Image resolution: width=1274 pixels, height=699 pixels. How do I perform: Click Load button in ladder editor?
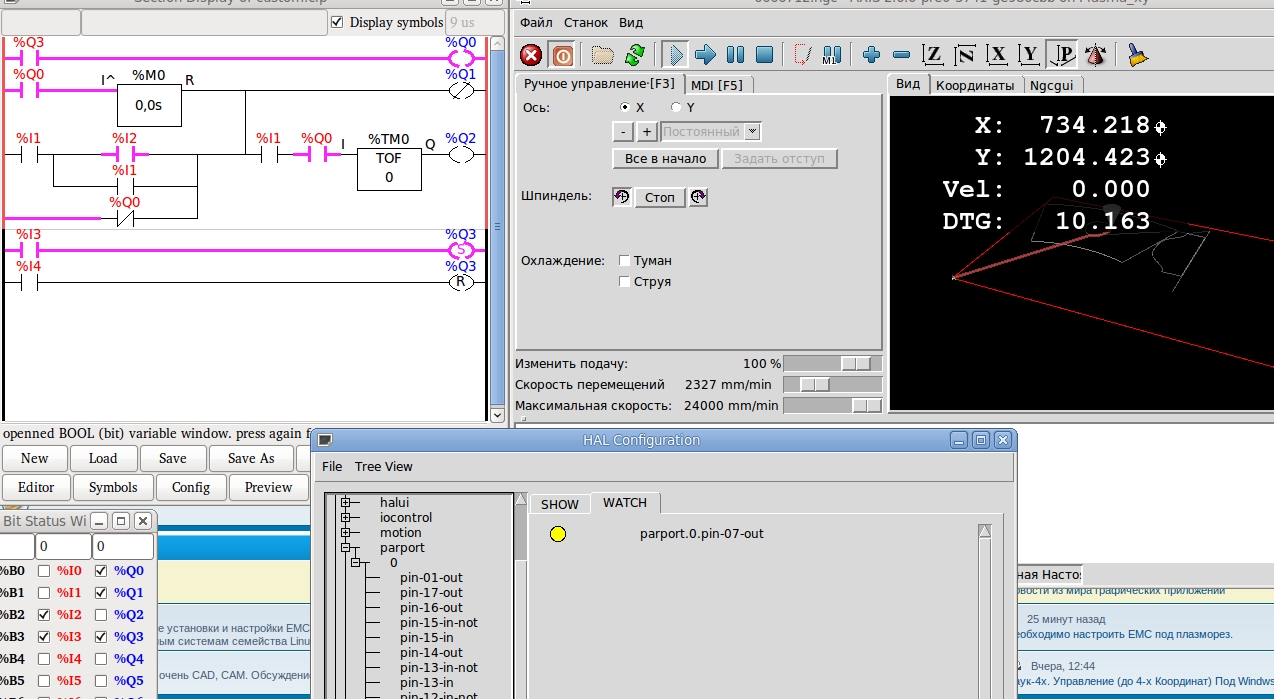click(103, 459)
